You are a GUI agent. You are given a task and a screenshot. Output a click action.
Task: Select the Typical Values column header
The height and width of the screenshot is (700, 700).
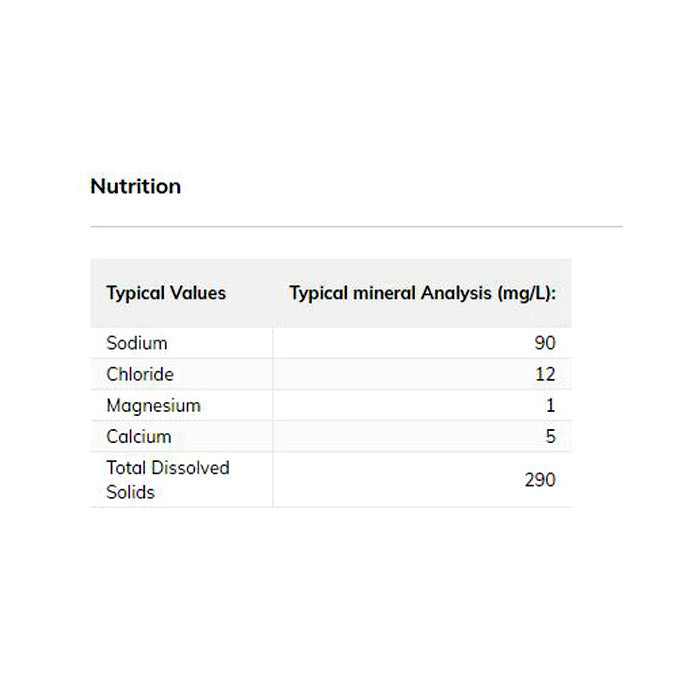pyautogui.click(x=166, y=293)
